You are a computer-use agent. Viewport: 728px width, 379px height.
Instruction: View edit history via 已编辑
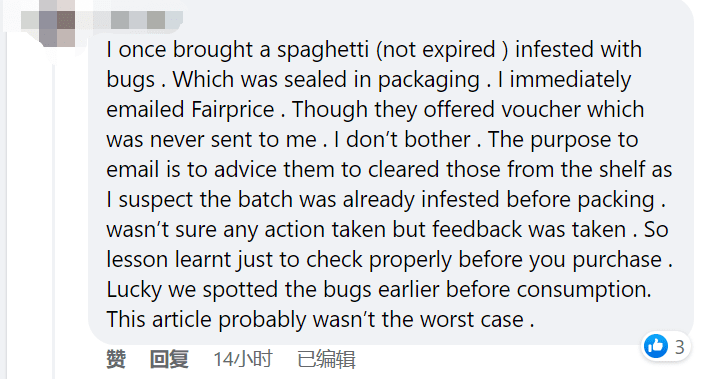click(326, 359)
